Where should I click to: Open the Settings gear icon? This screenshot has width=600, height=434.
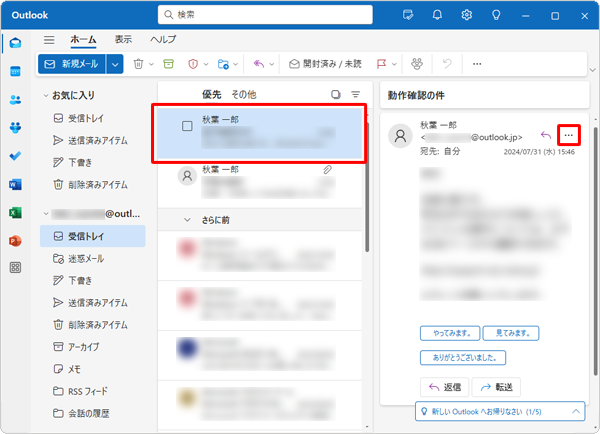[466, 15]
